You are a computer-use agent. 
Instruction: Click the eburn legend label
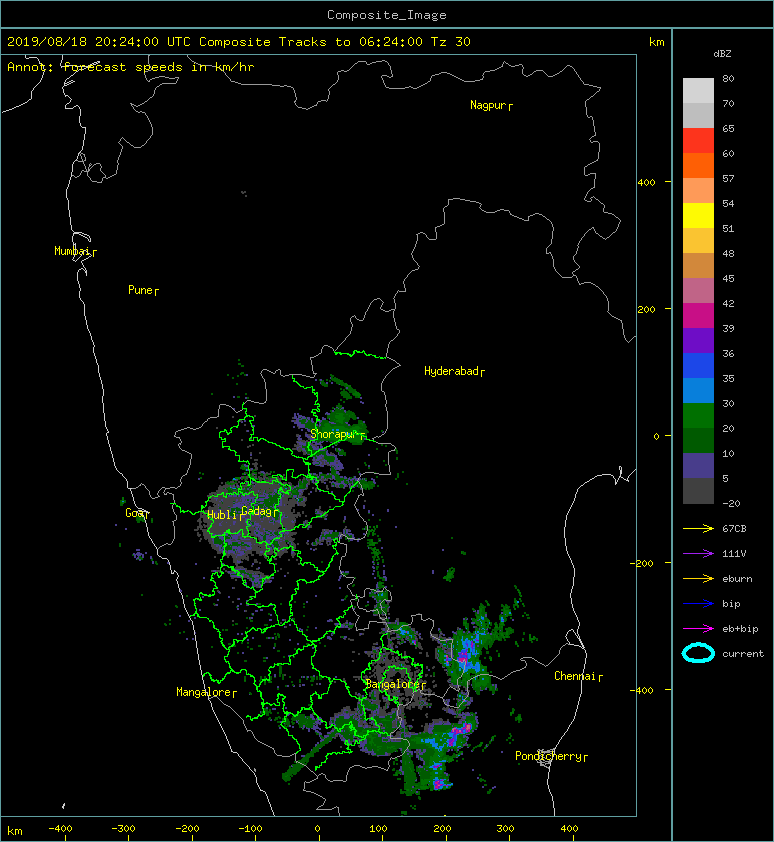tap(737, 579)
